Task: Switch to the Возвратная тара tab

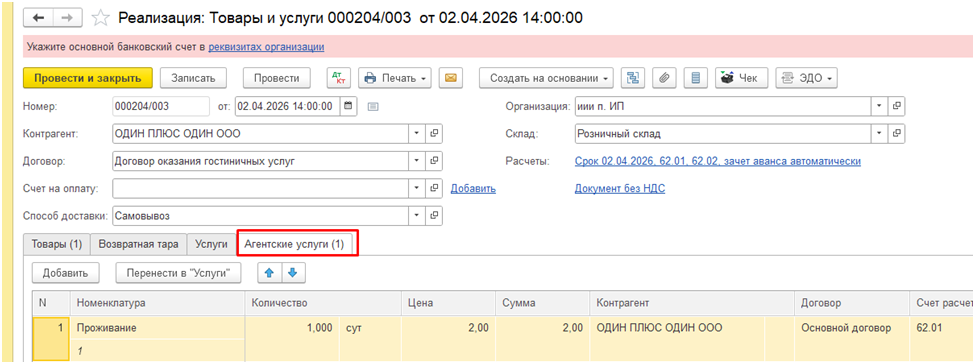Action: point(139,245)
